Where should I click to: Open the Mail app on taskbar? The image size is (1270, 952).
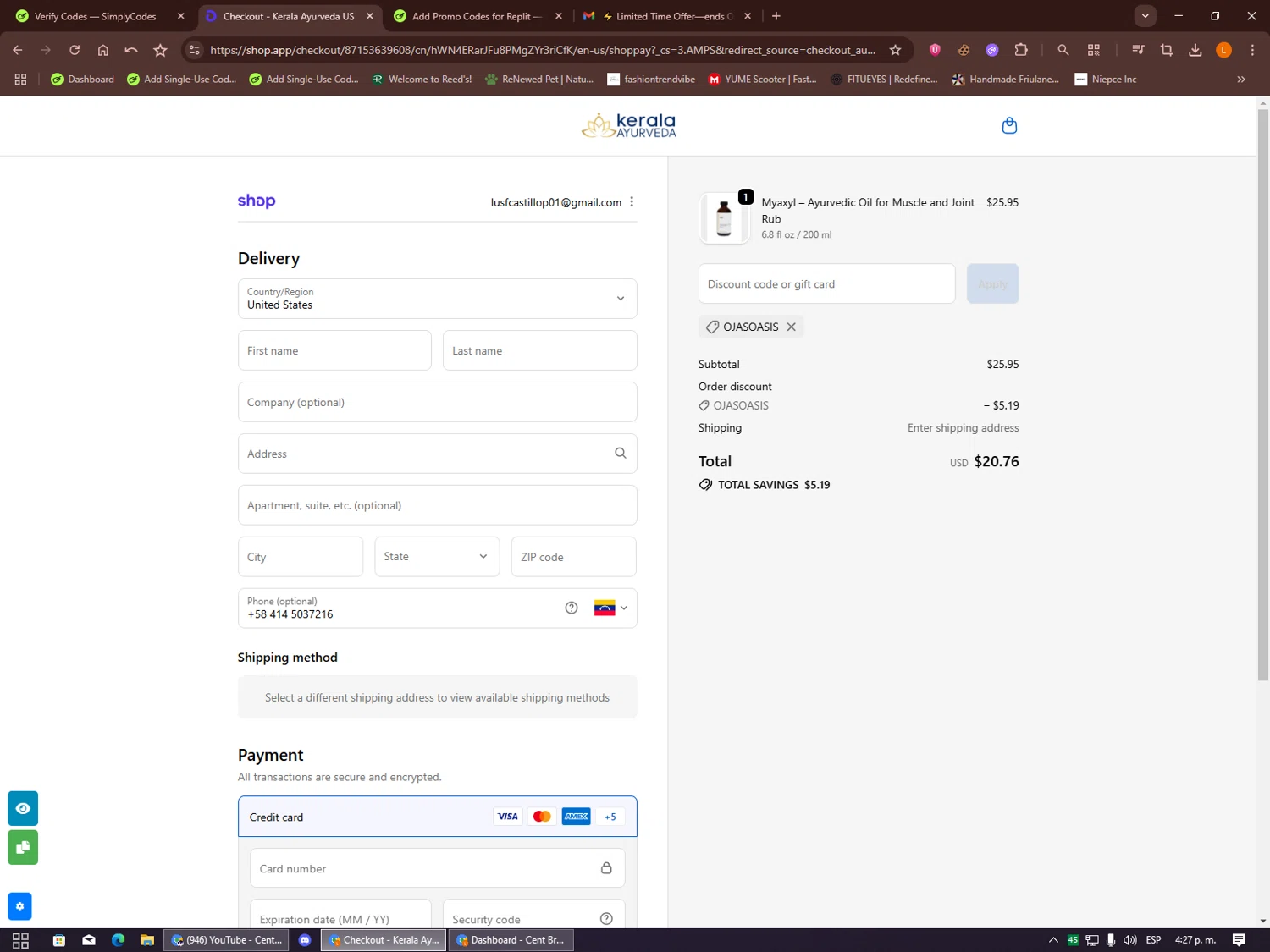(89, 940)
